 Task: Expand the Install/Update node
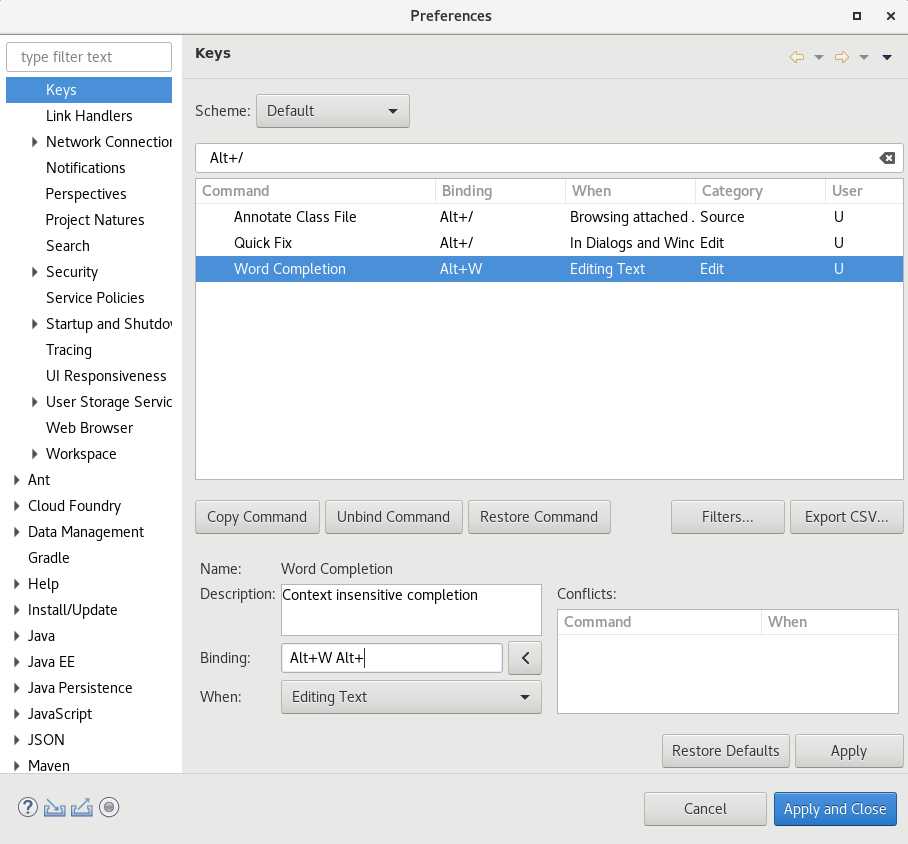point(17,610)
